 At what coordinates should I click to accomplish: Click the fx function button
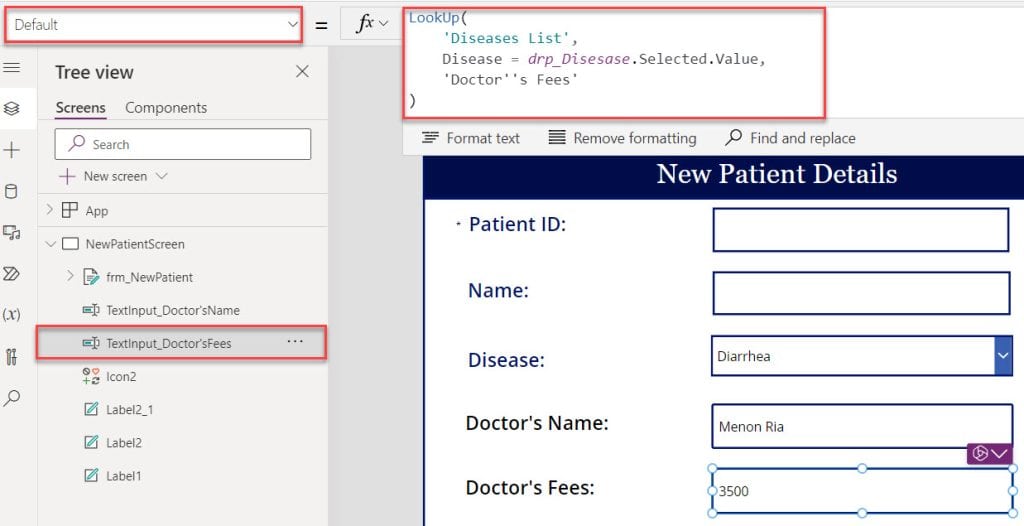371,24
